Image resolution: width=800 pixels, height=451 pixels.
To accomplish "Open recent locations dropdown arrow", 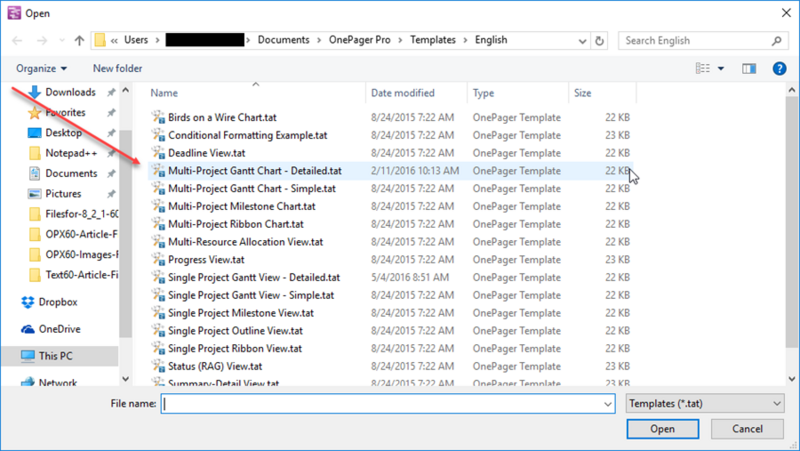I will (x=62, y=40).
